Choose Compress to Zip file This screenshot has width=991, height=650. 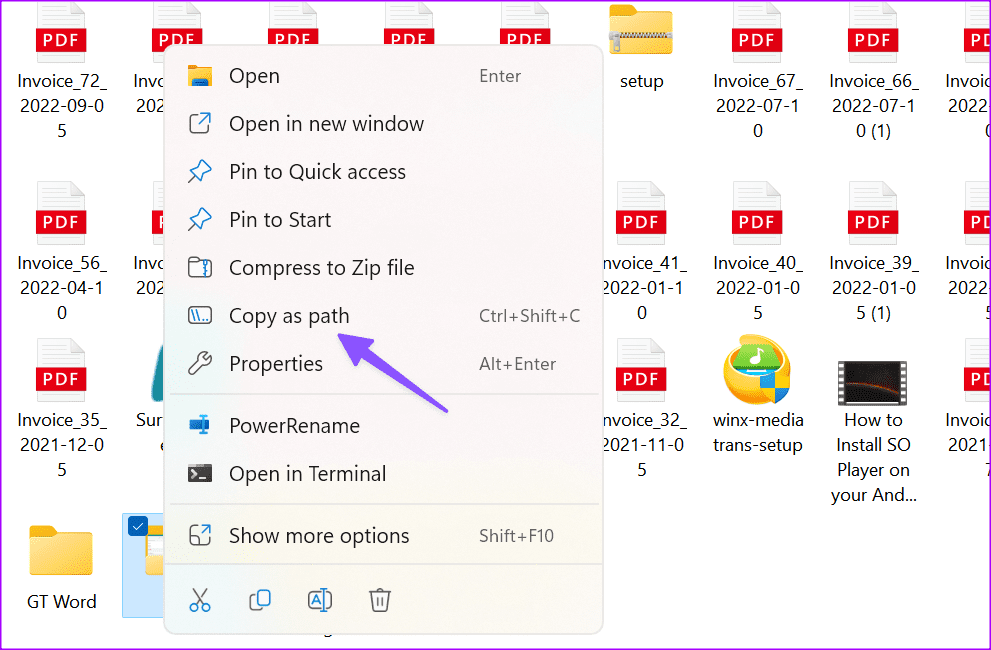pyautogui.click(x=321, y=268)
